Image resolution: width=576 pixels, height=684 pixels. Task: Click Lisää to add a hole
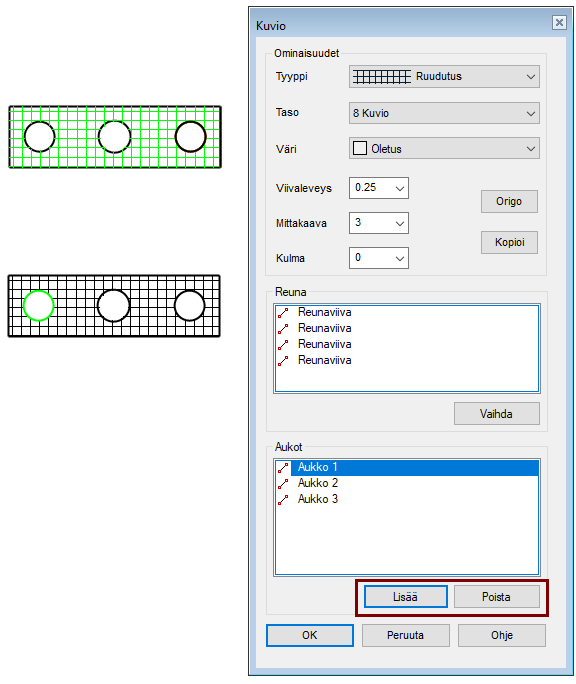point(406,597)
